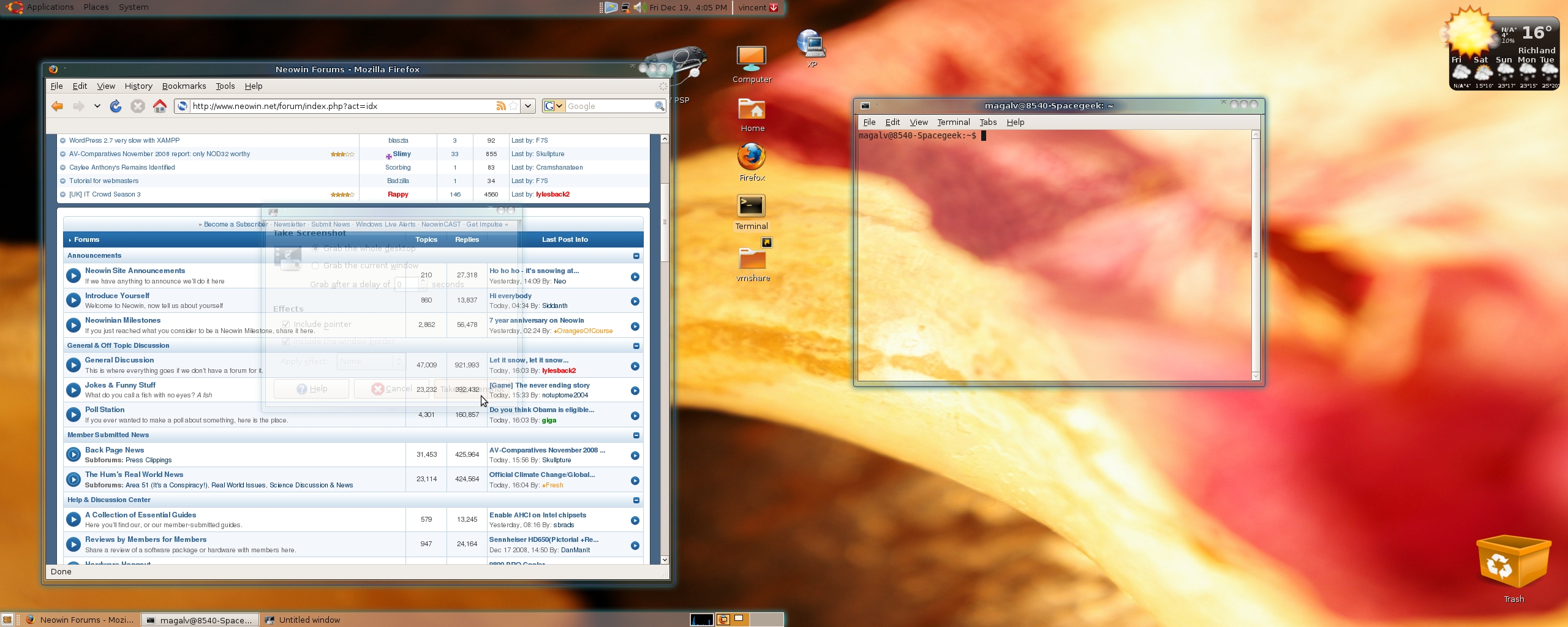Viewport: 1568px width, 627px height.
Task: Click the Ubuntu logo in top panel
Action: click(x=13, y=7)
